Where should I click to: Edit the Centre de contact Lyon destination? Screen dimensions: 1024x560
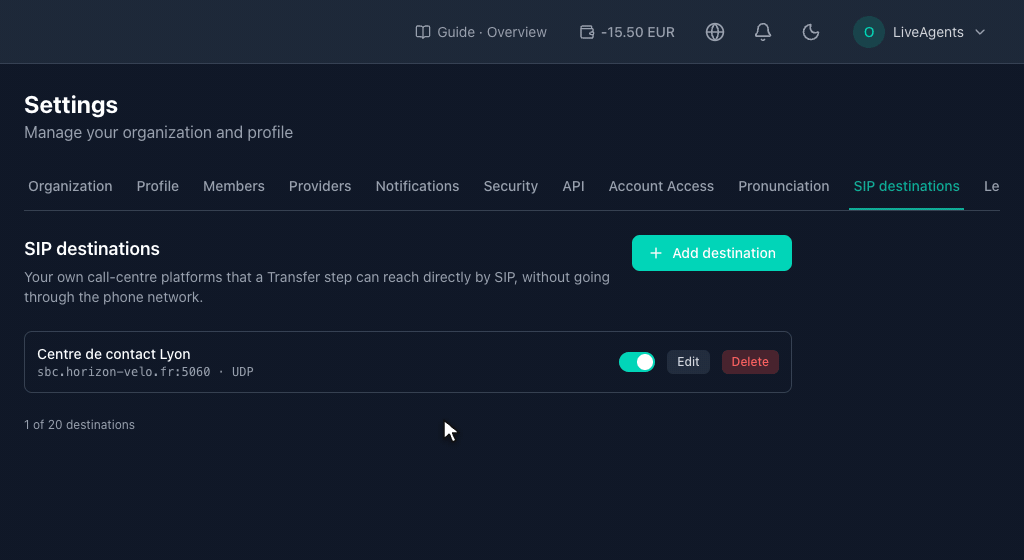(x=688, y=362)
